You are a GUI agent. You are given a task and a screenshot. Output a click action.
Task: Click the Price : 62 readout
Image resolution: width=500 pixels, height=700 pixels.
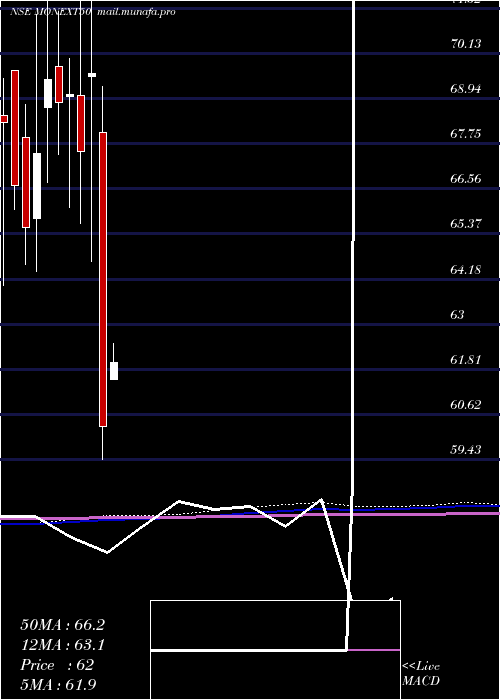[57, 665]
